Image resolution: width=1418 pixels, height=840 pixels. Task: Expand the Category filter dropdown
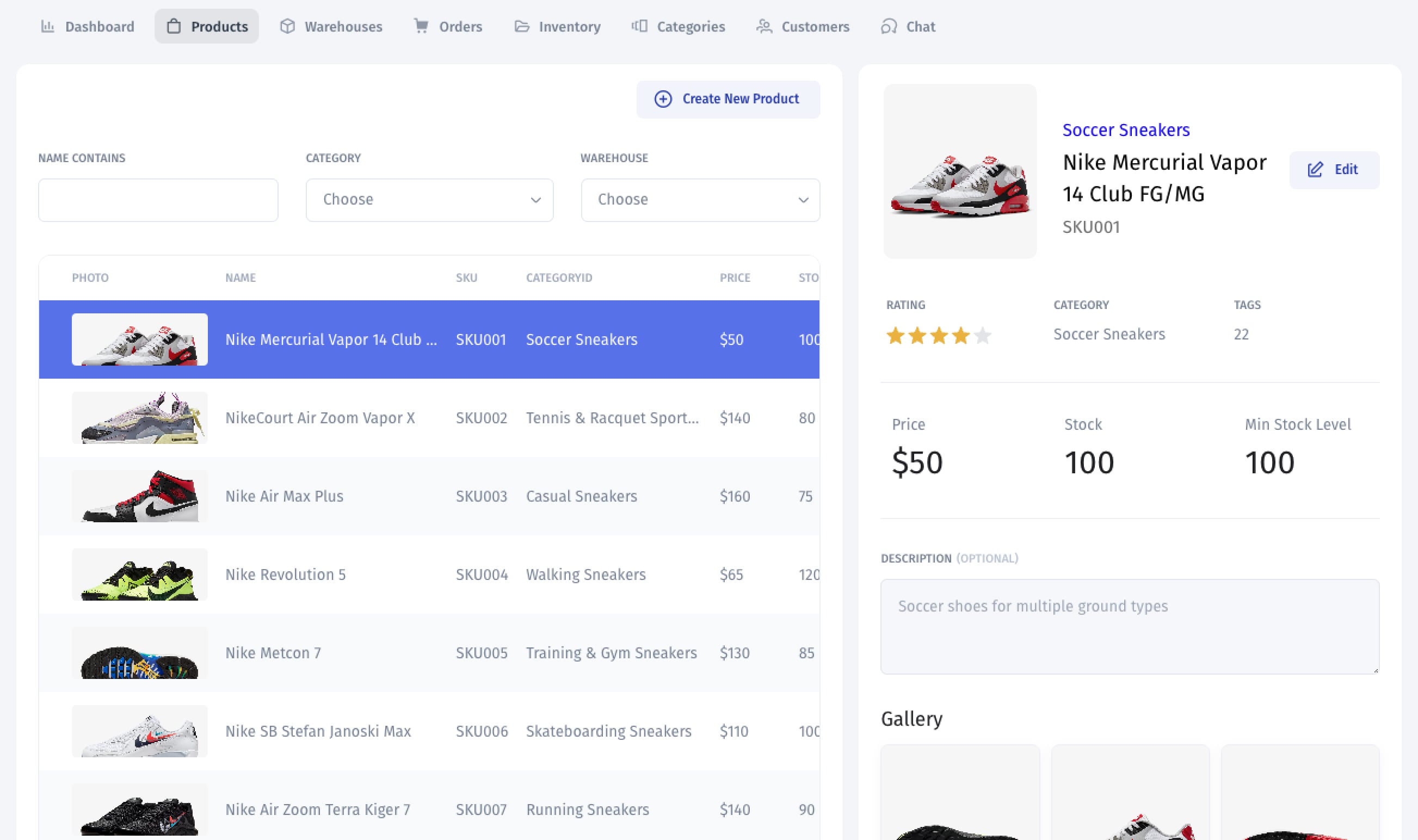click(430, 200)
